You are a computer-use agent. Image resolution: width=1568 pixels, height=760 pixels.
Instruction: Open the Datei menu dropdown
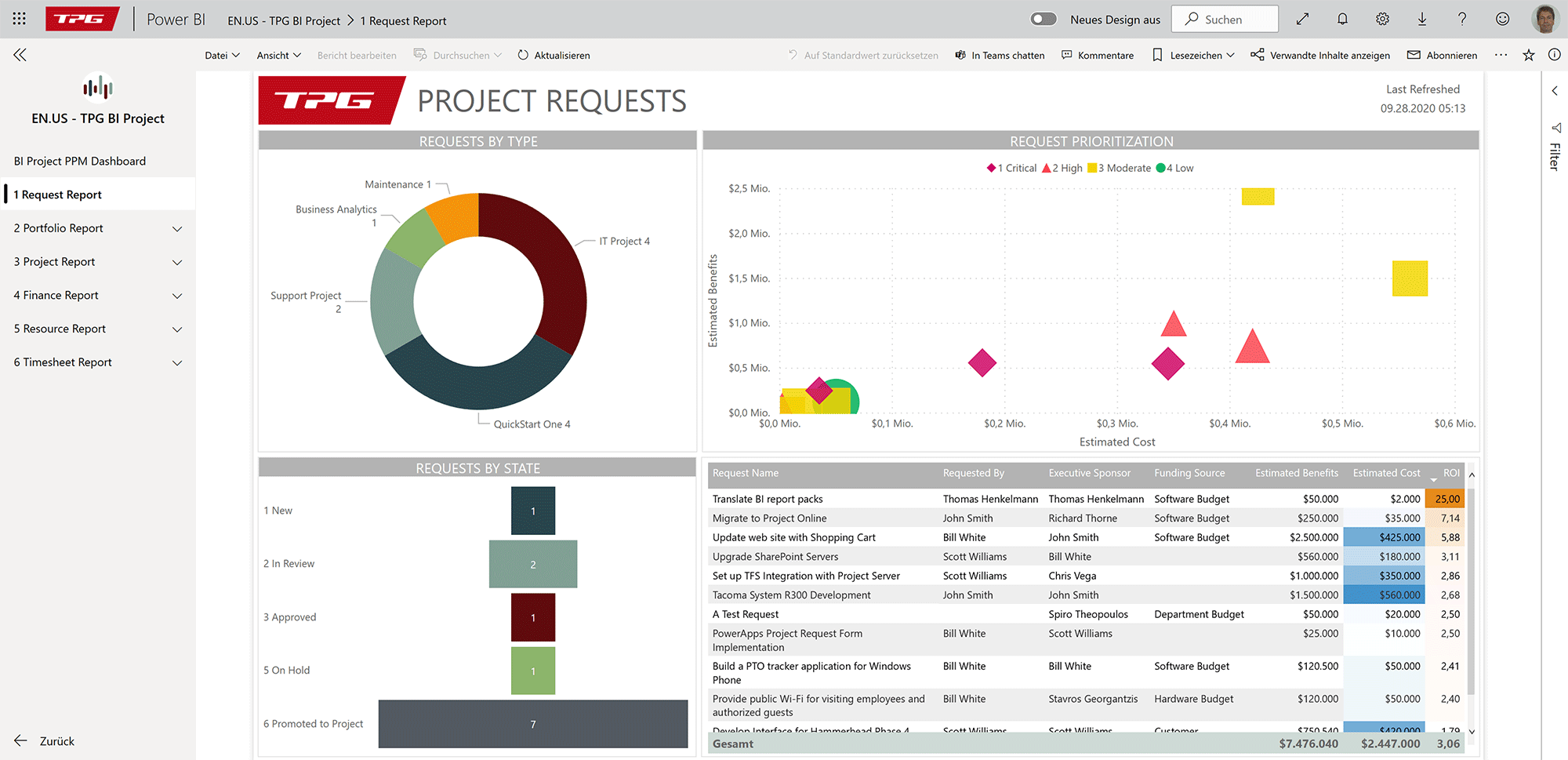222,55
